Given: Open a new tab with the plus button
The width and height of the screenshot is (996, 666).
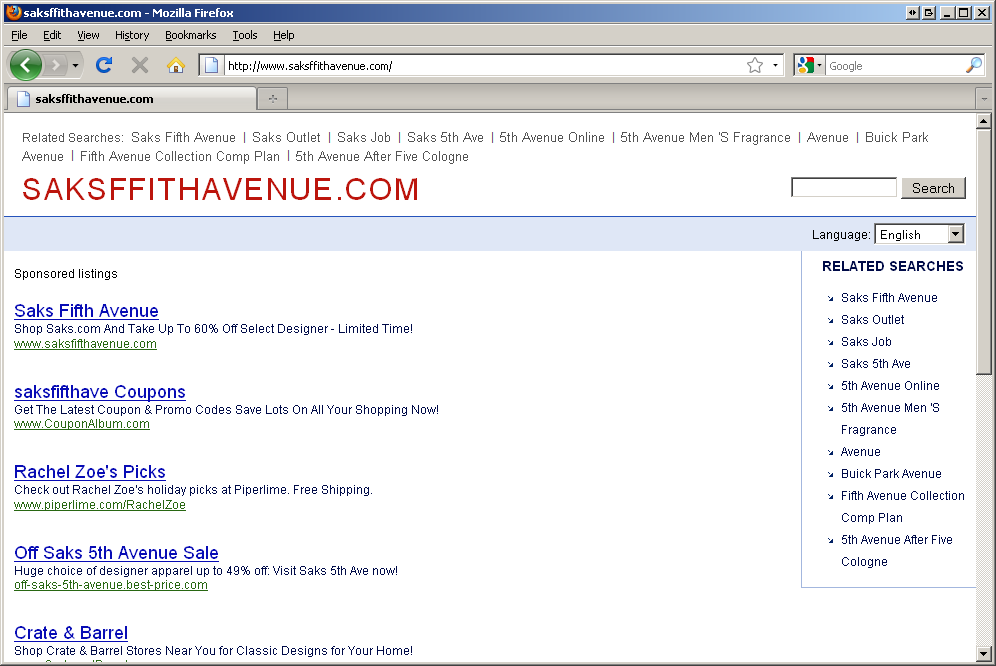Looking at the screenshot, I should (x=273, y=99).
